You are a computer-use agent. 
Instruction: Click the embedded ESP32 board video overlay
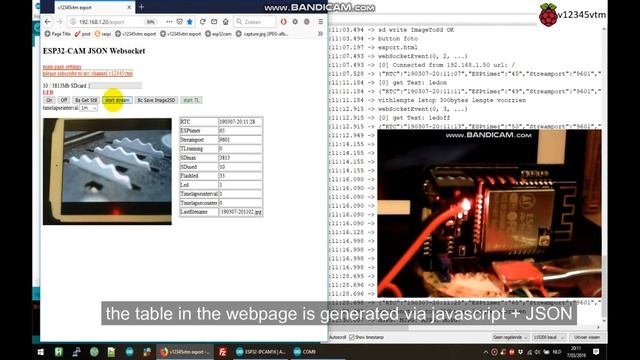(x=489, y=213)
